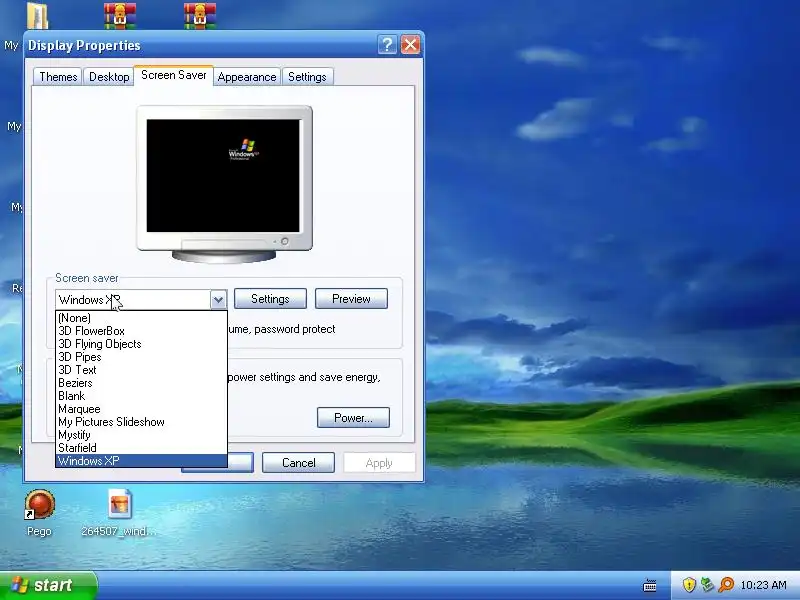This screenshot has height=600, width=800.
Task: Select Marquee screen saver
Action: coord(141,409)
